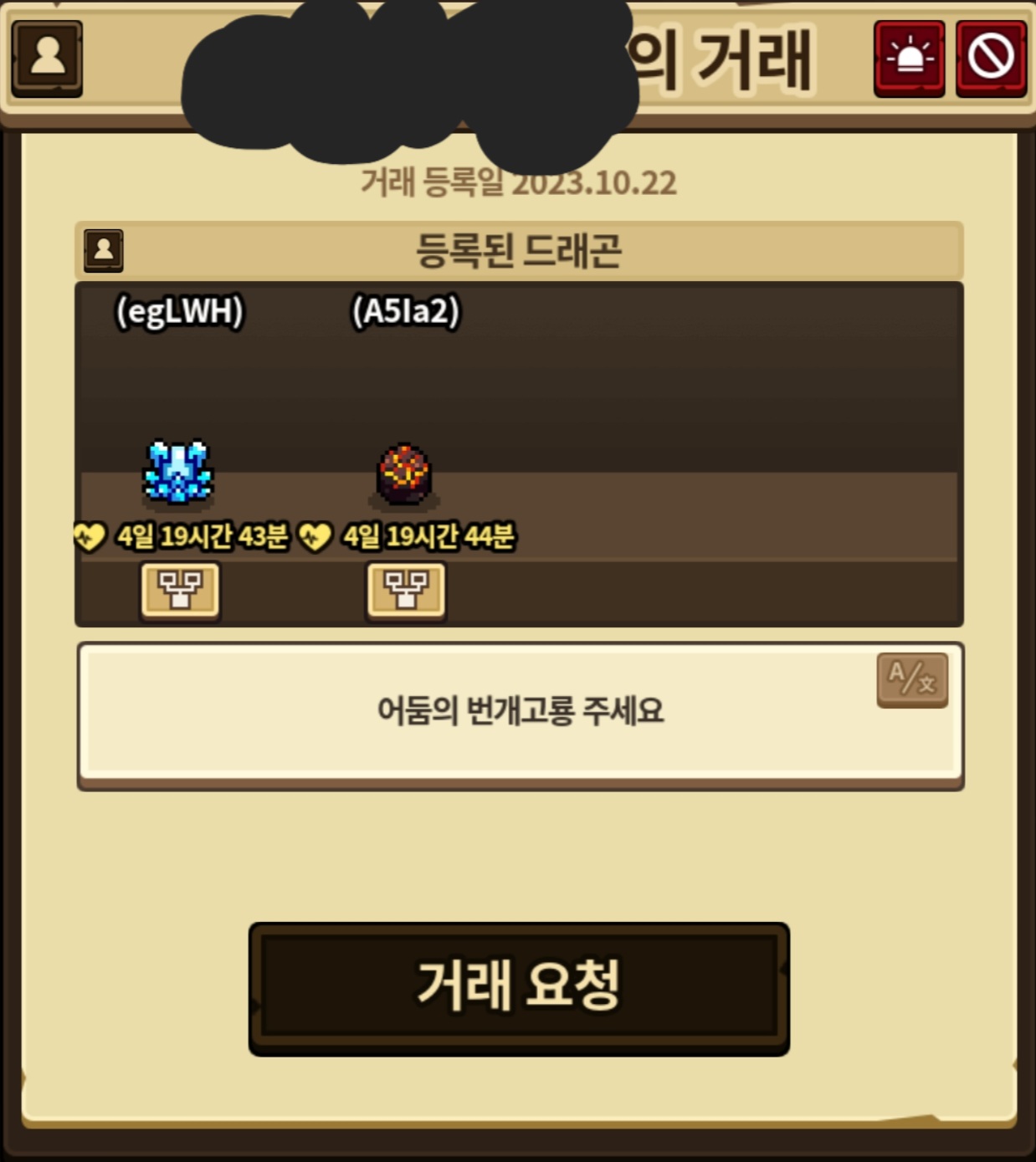Open the family tree for dragon A5Ia2
Screen dimensions: 1036x1162
[x=406, y=591]
